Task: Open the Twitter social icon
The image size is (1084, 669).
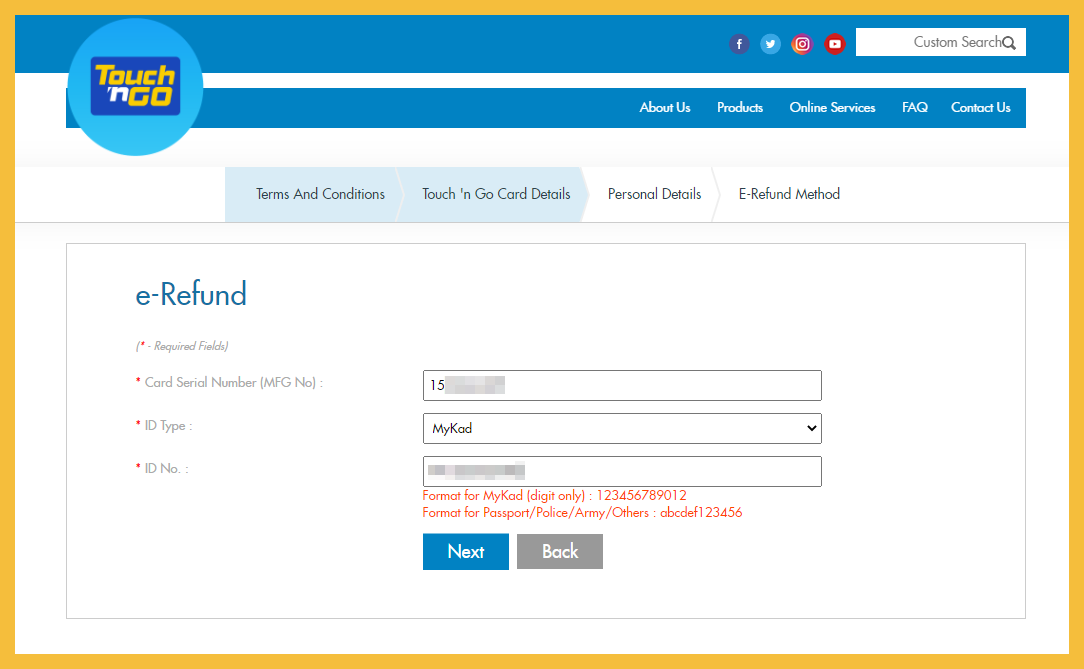Action: [x=770, y=44]
